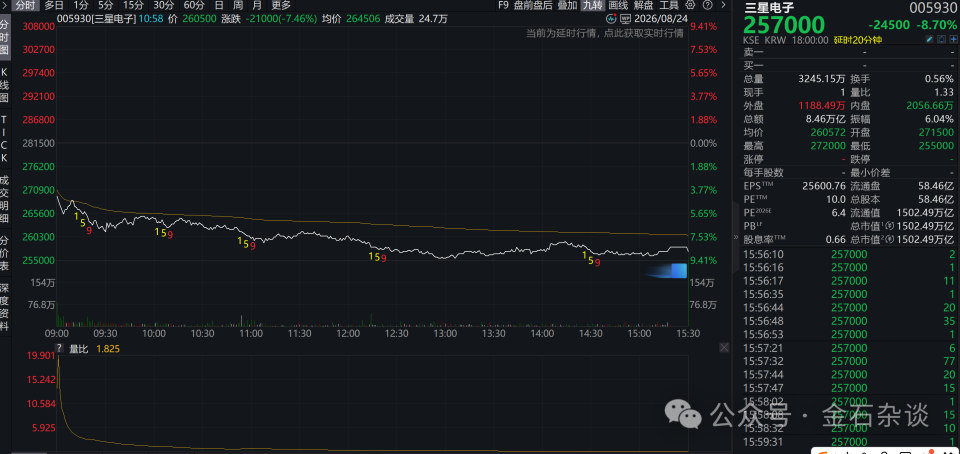
Task: Click the monitor icon beside 2026/08/24
Action: (624, 18)
